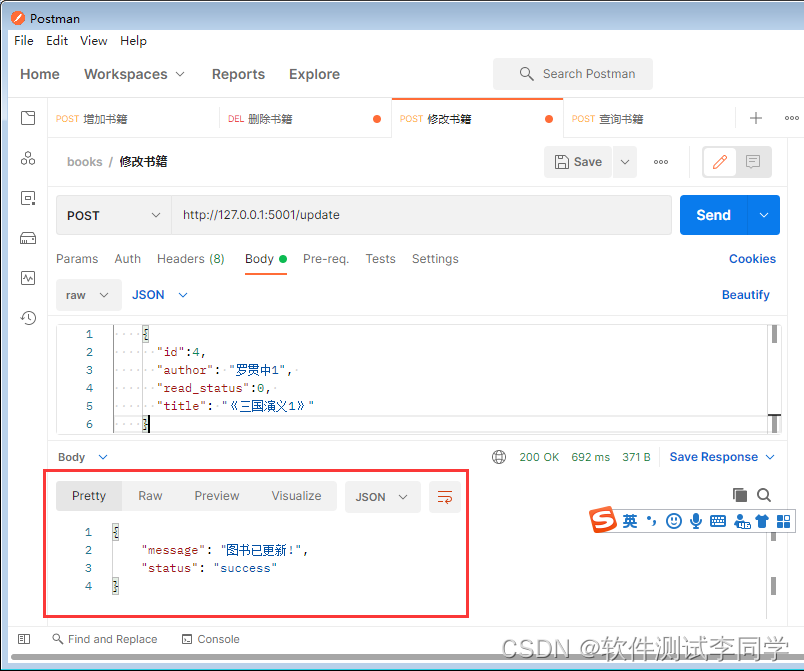This screenshot has height=671, width=804.
Task: Open Sogou toolbox grid icon
Action: [783, 521]
